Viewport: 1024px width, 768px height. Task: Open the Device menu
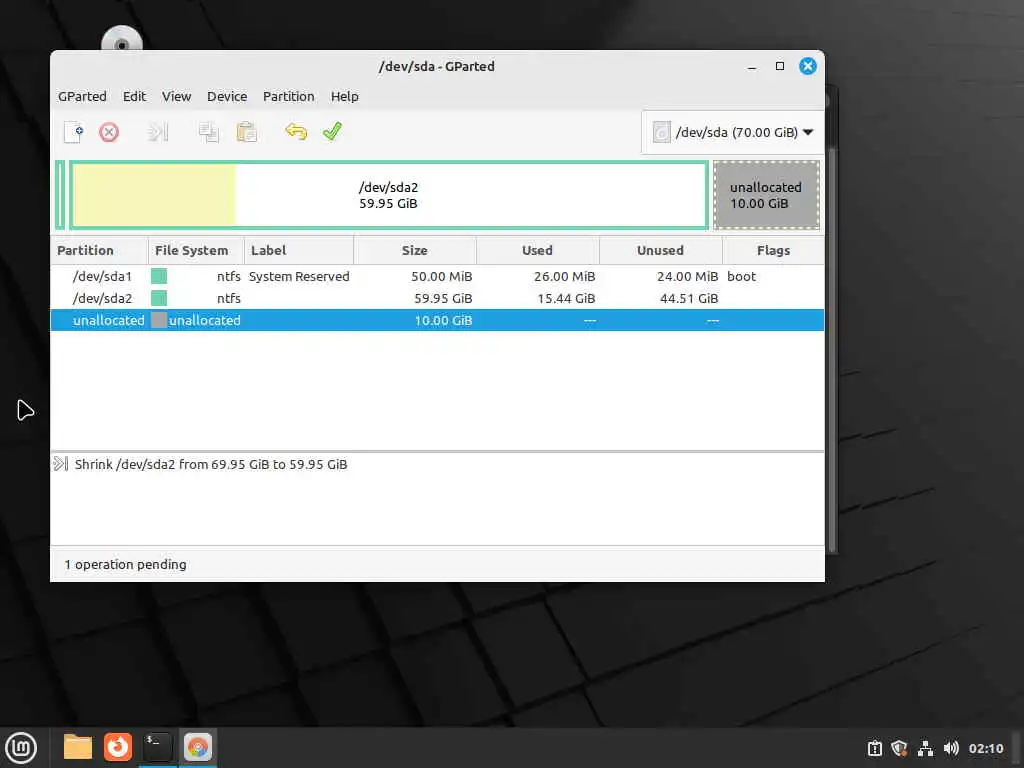(227, 97)
